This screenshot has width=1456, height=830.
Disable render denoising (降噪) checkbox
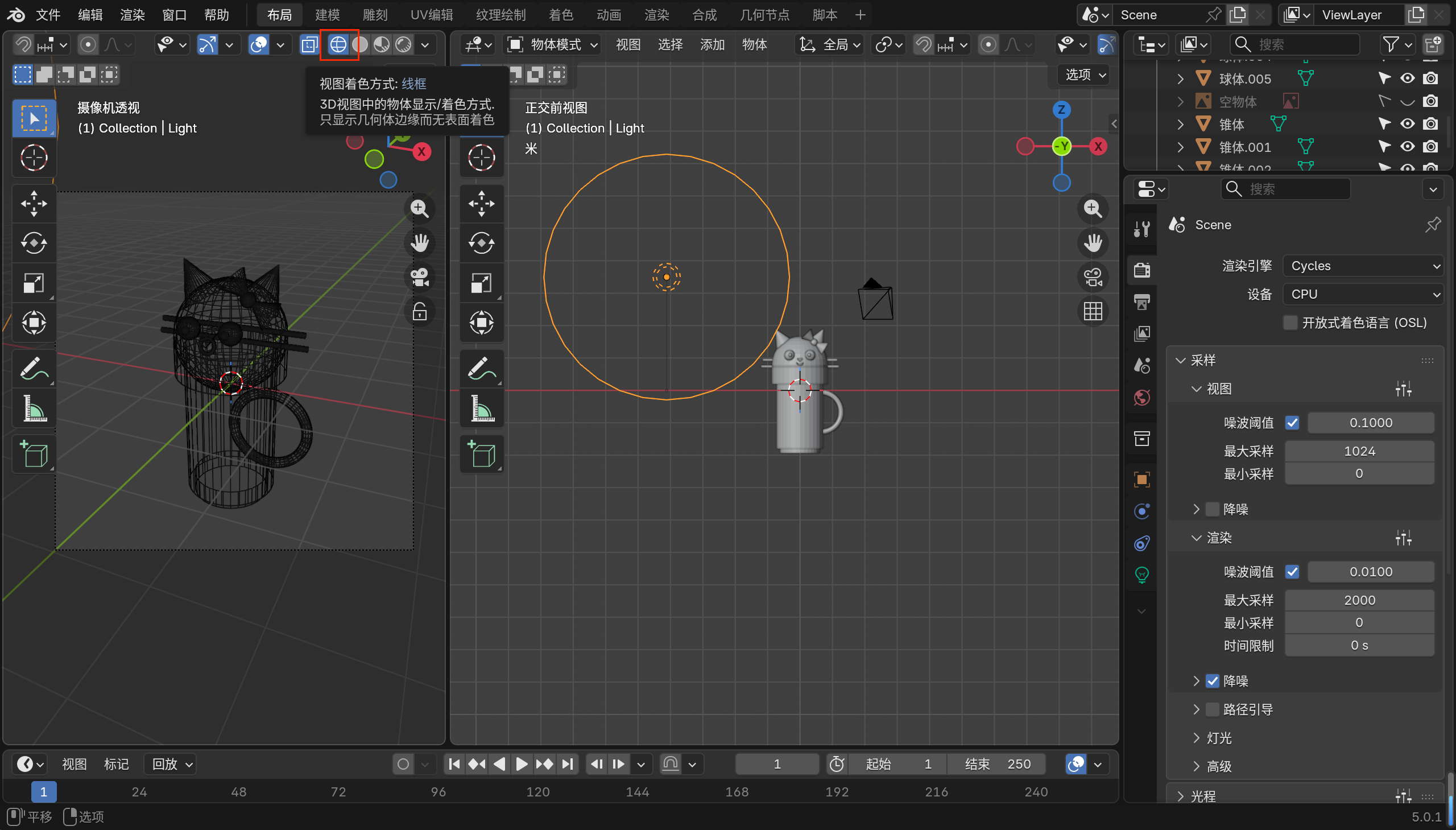click(1212, 680)
